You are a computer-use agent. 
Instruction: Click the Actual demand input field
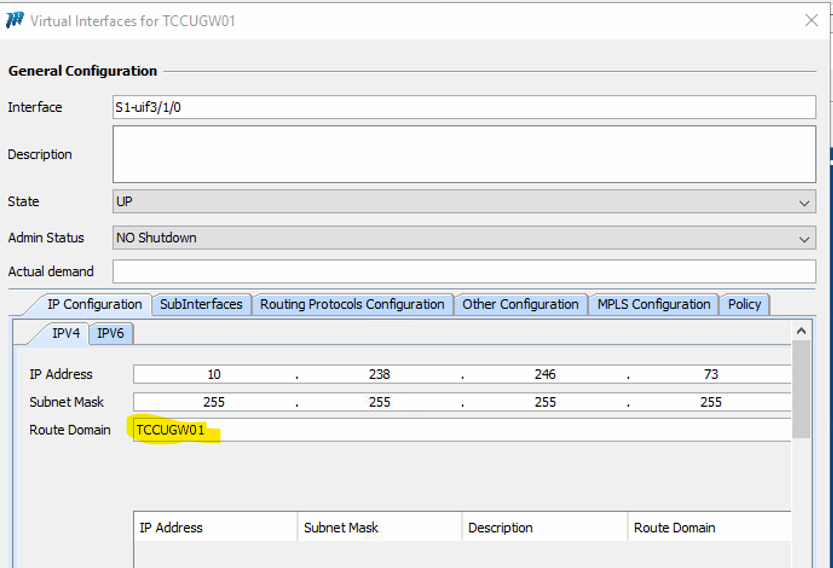tap(464, 271)
